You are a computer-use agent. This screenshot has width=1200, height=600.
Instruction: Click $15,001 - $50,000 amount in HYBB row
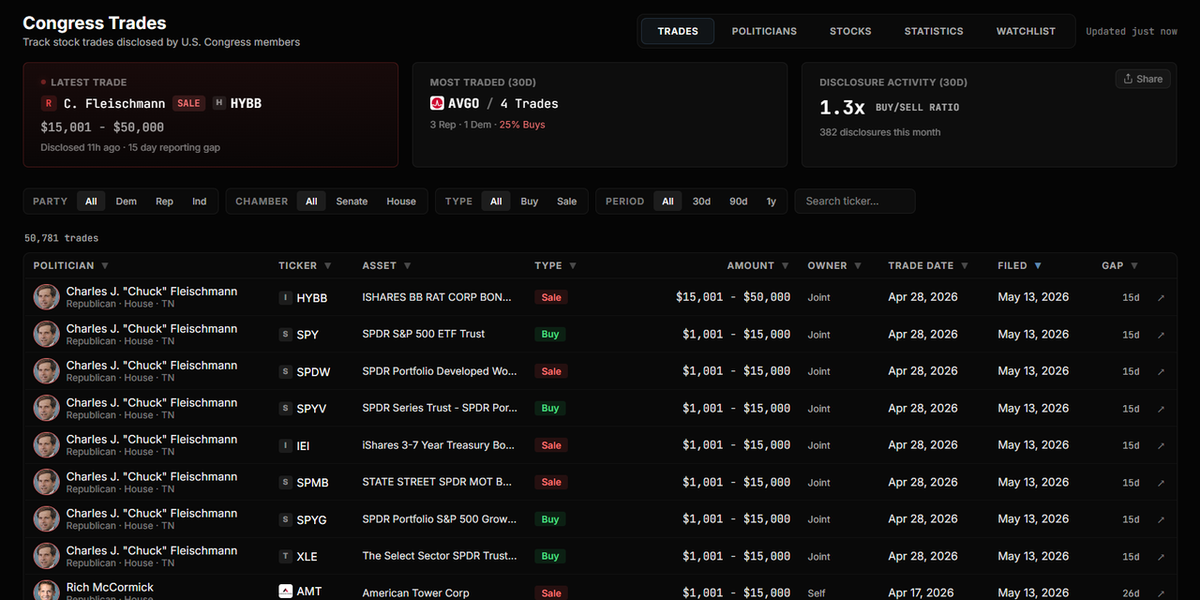733,298
